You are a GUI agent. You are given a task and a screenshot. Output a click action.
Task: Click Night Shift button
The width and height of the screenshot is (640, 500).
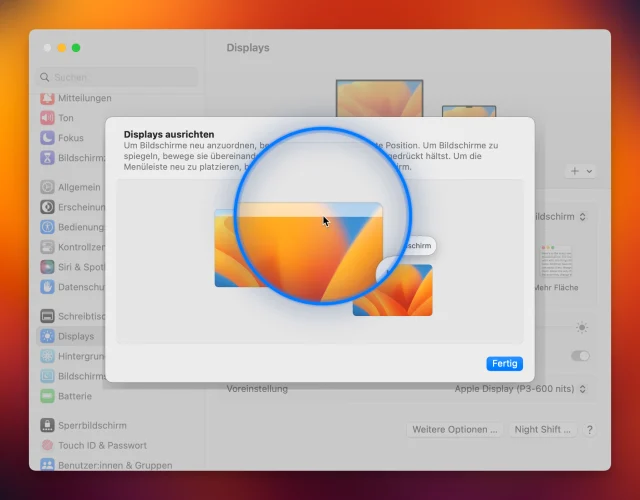tap(542, 429)
